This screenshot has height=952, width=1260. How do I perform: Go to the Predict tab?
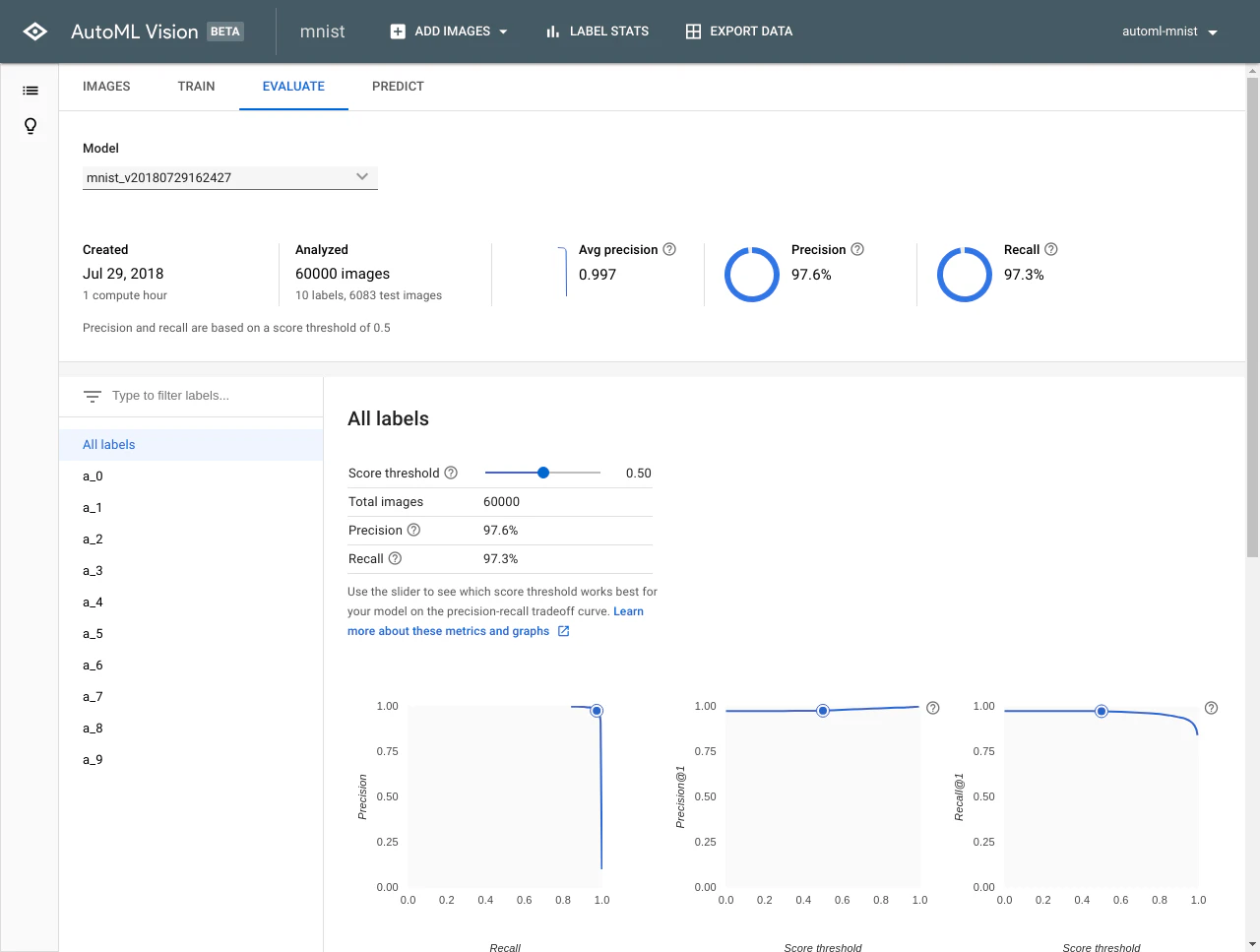pyautogui.click(x=398, y=87)
